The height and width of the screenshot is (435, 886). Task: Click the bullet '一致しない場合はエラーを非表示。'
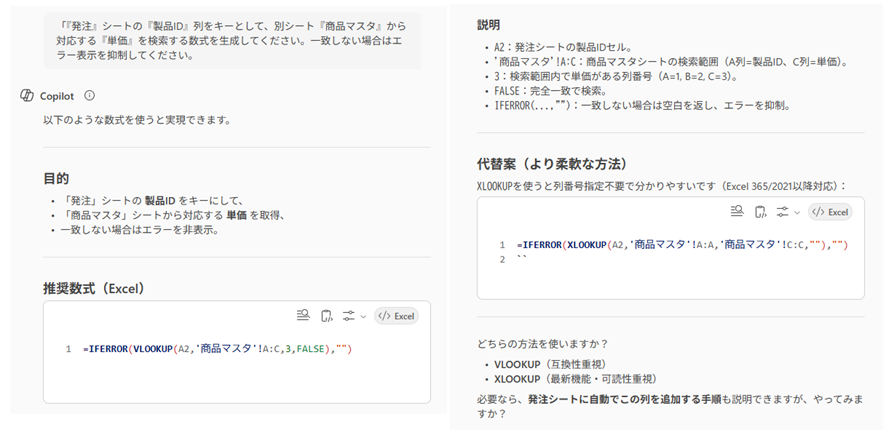(x=139, y=230)
